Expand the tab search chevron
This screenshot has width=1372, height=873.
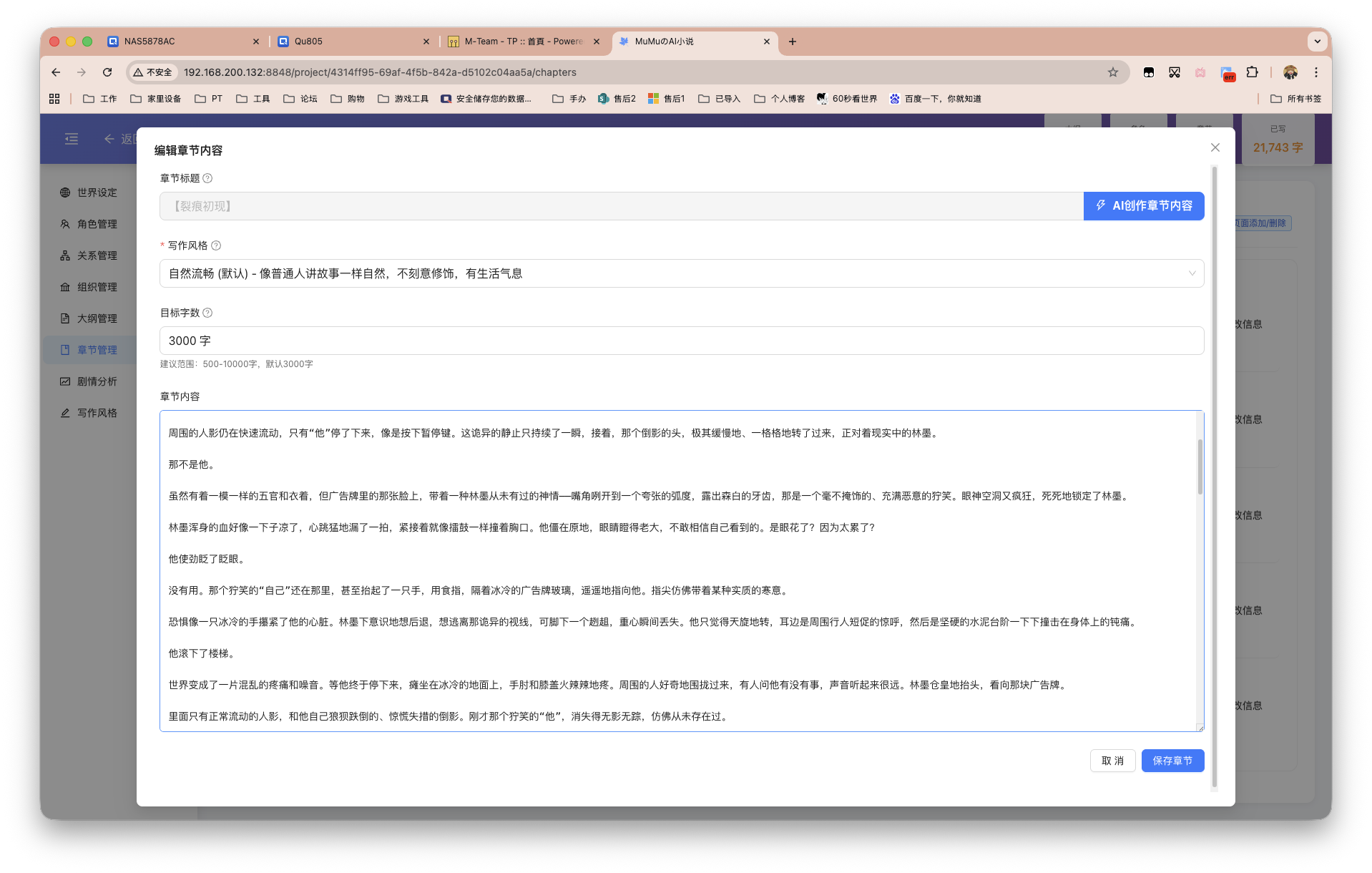(1317, 42)
